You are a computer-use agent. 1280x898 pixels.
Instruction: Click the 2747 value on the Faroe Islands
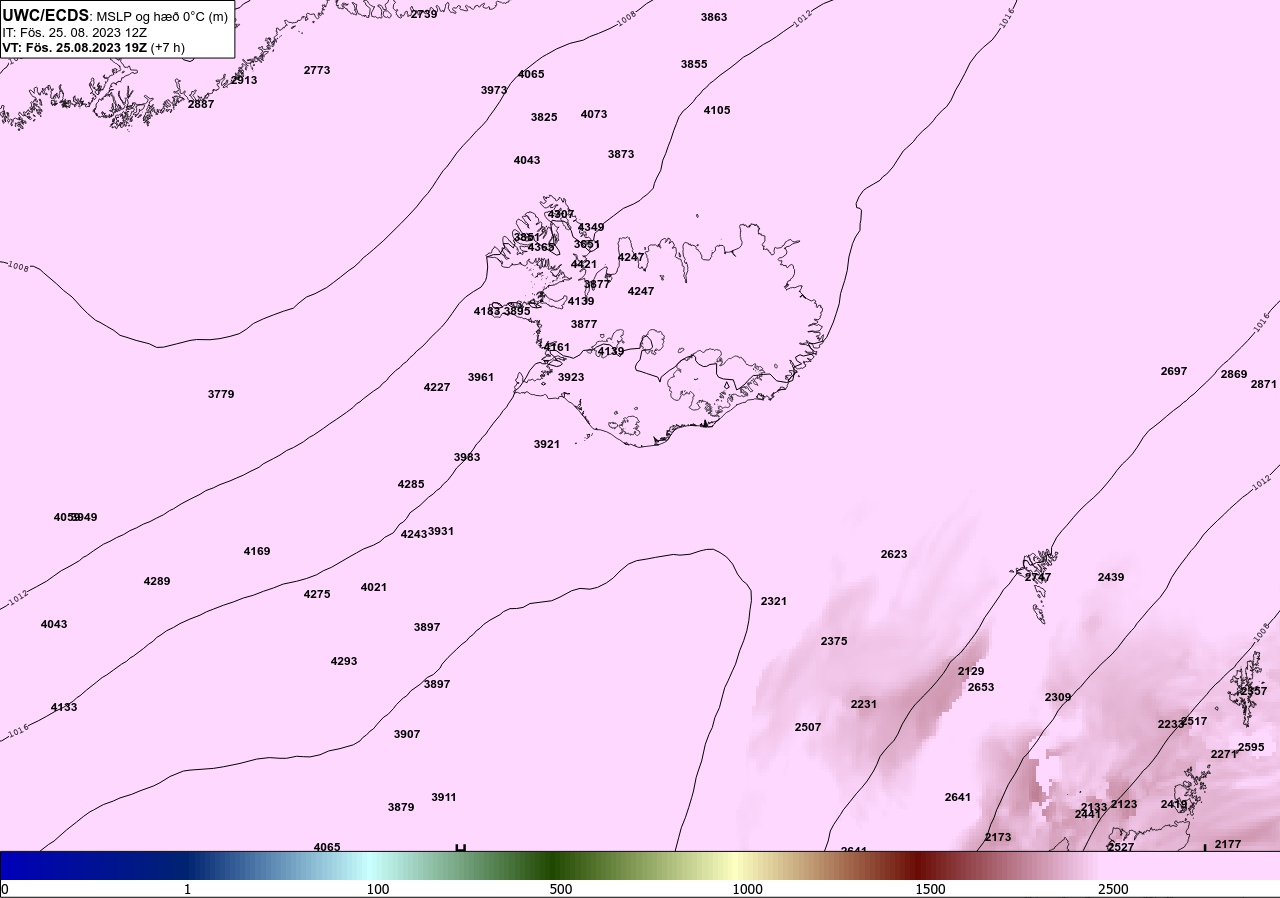pos(1038,577)
